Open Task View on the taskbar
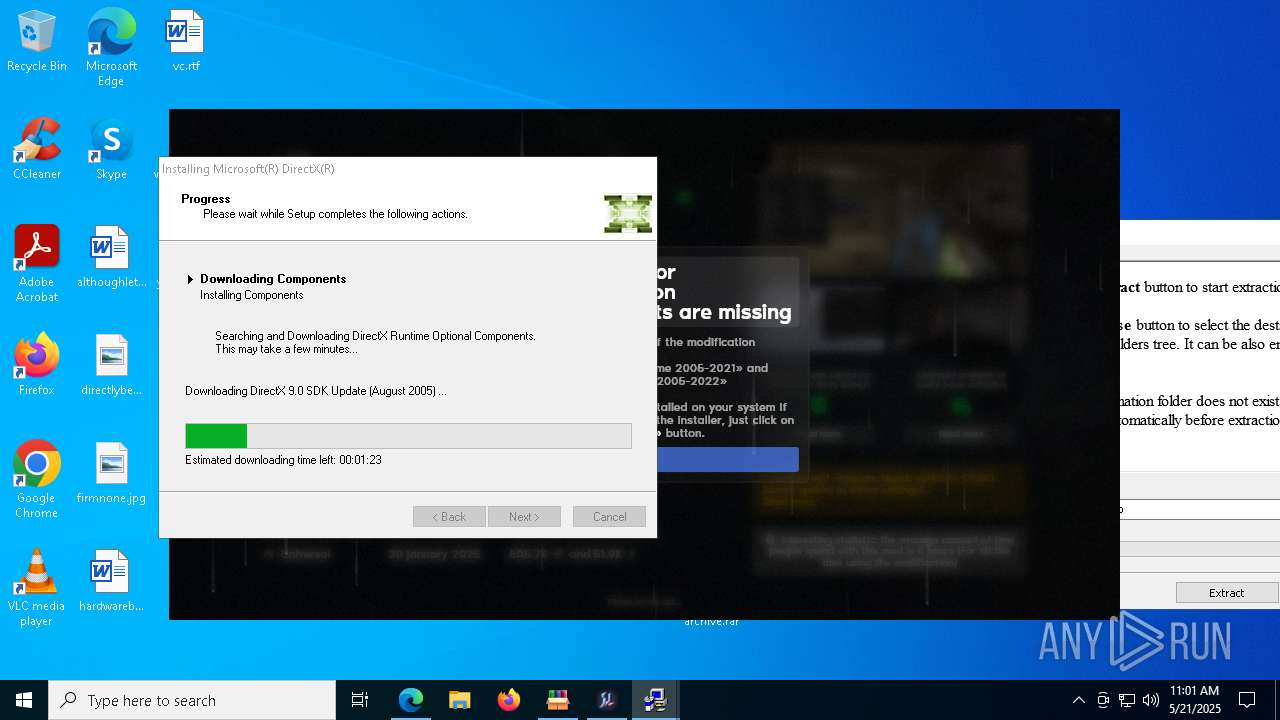Screen dimensions: 1280x720 pos(360,700)
